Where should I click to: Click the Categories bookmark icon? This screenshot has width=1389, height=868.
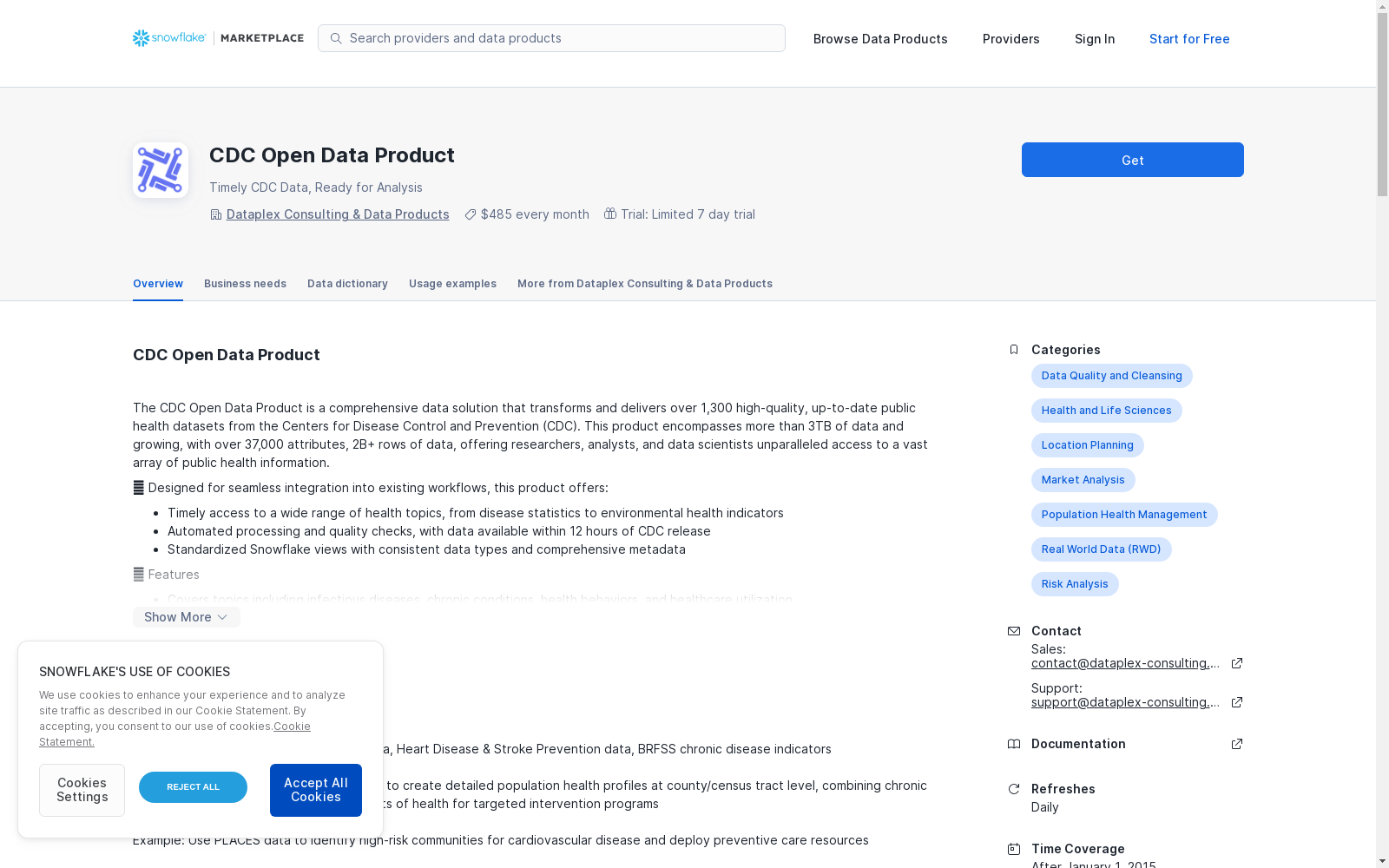(x=1013, y=350)
